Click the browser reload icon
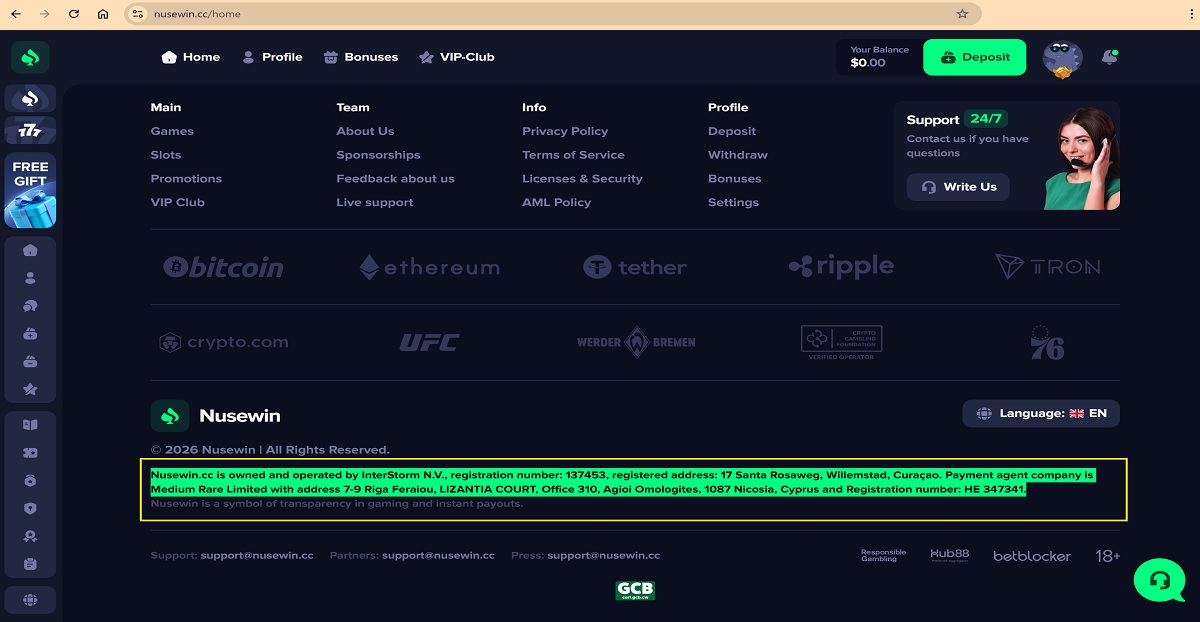 coord(73,14)
